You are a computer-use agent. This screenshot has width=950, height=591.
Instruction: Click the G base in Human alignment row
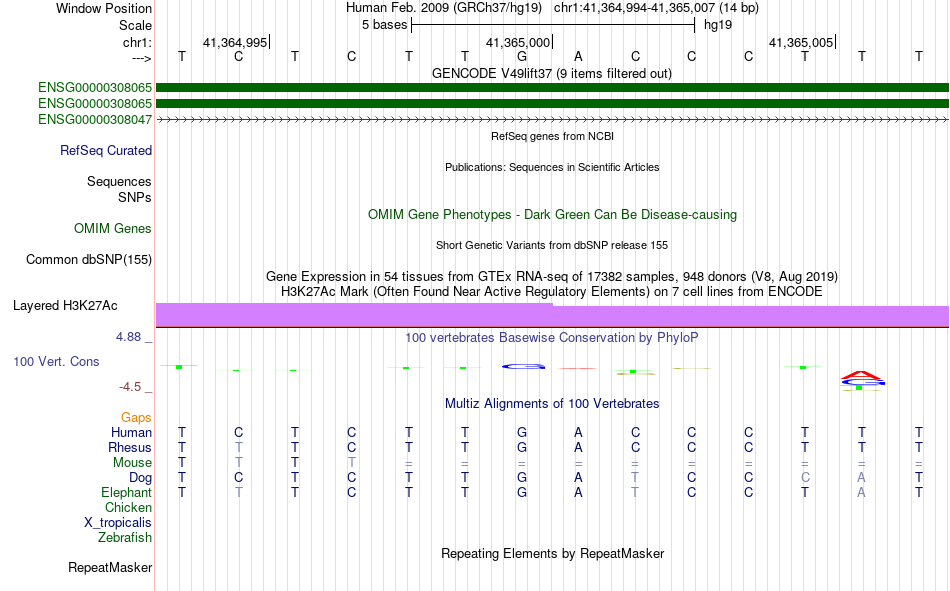click(522, 432)
